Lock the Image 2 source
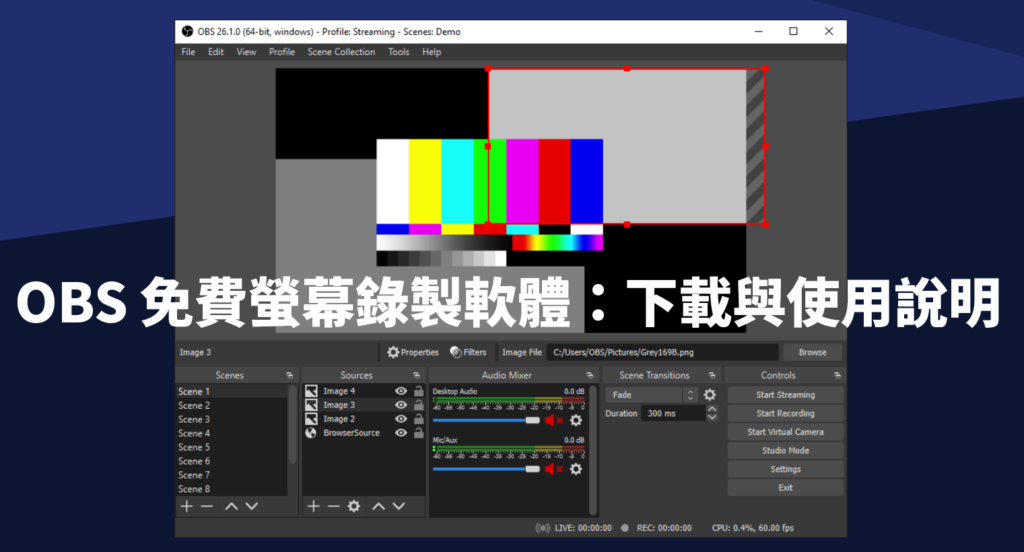The height and width of the screenshot is (552, 1024). 419,419
